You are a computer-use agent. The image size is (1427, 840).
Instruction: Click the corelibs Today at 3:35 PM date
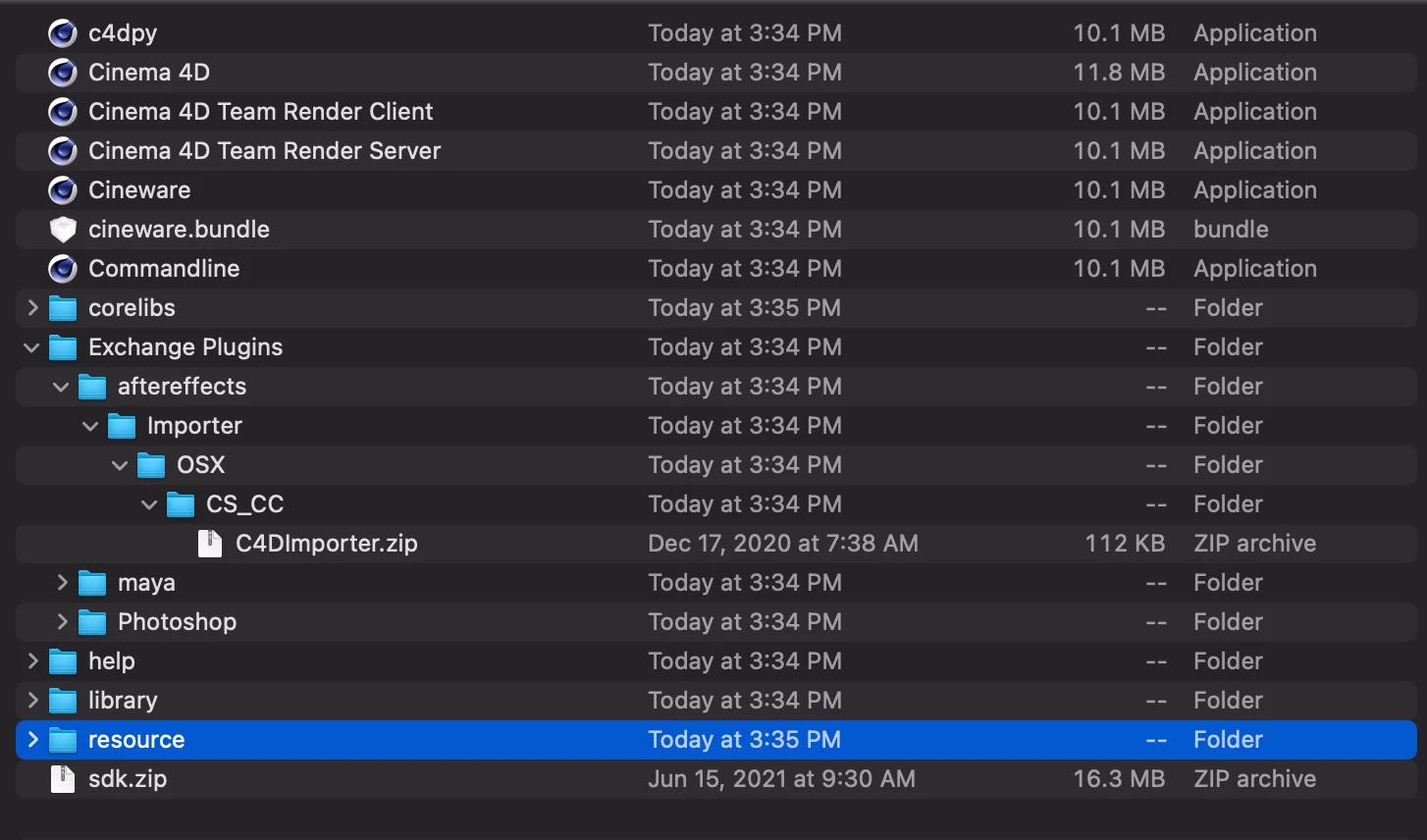coord(745,308)
